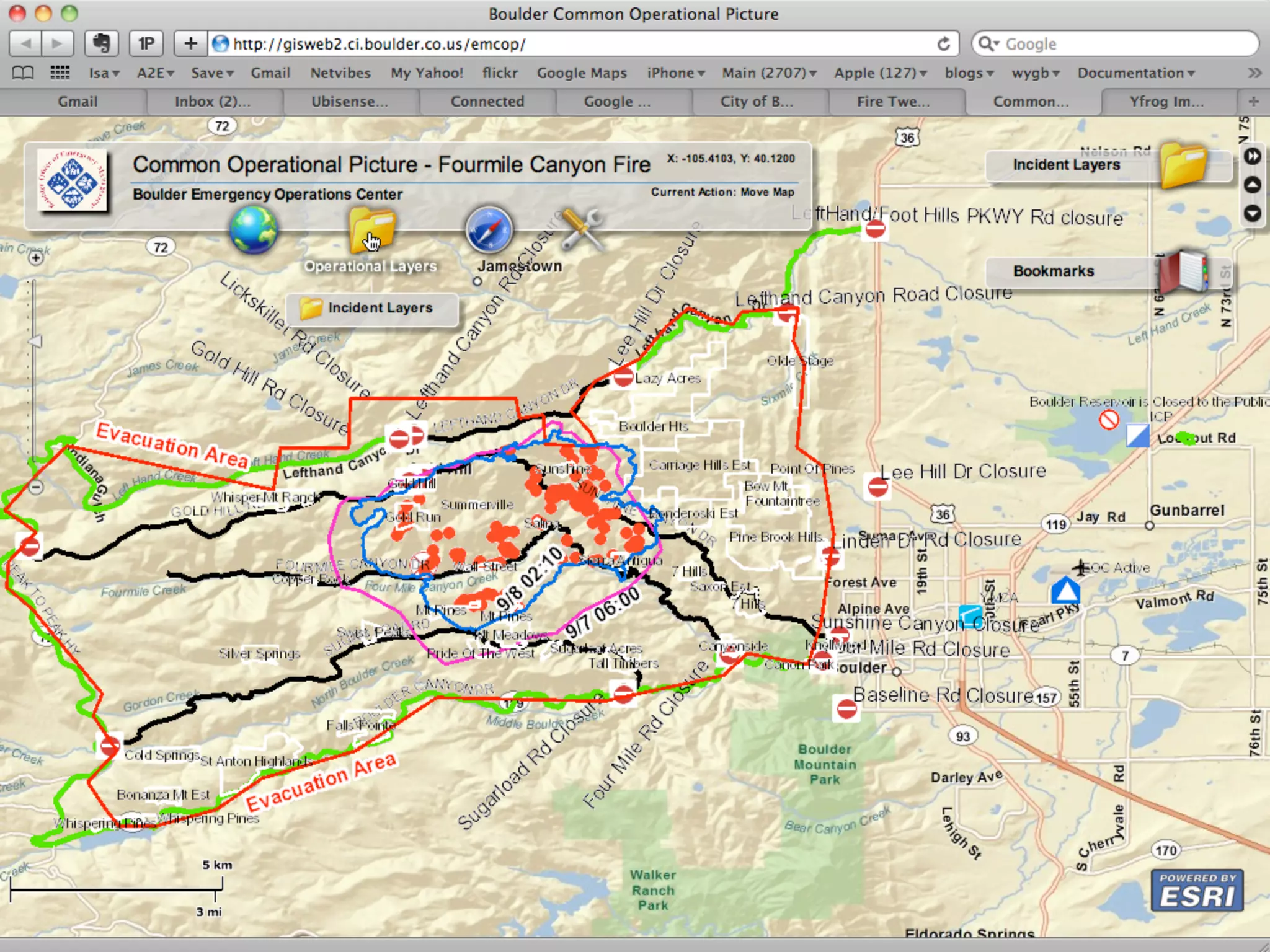The height and width of the screenshot is (952, 1270).
Task: Click the globe basemap icon
Action: (x=253, y=230)
